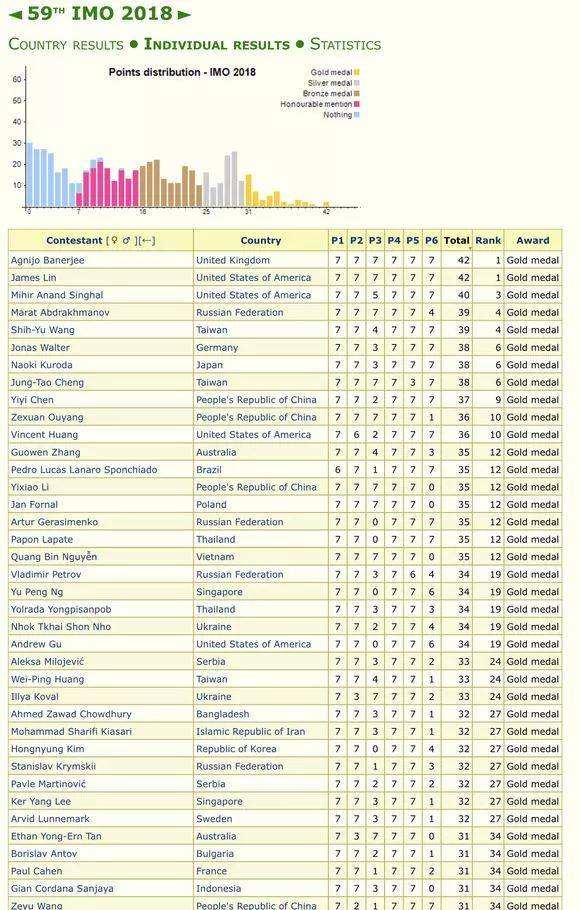Toggle name order arrow in Contestant header

tap(147, 240)
